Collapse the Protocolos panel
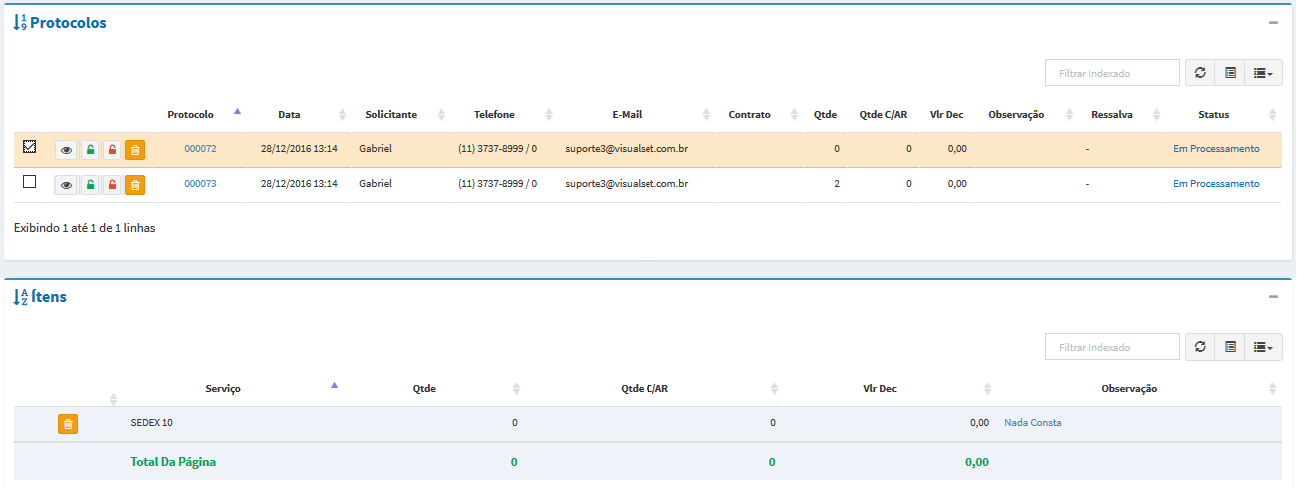The height and width of the screenshot is (489, 1297). [1273, 23]
